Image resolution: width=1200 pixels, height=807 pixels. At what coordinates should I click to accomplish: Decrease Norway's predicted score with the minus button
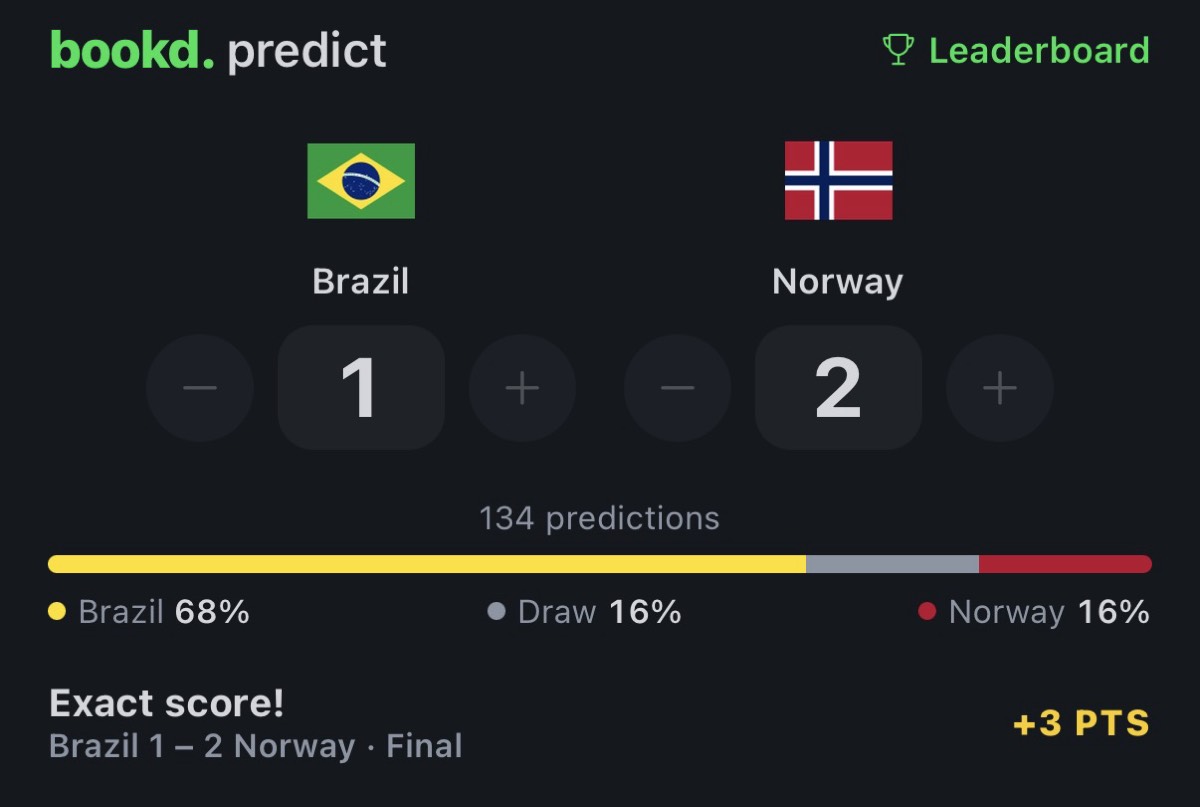click(x=677, y=388)
